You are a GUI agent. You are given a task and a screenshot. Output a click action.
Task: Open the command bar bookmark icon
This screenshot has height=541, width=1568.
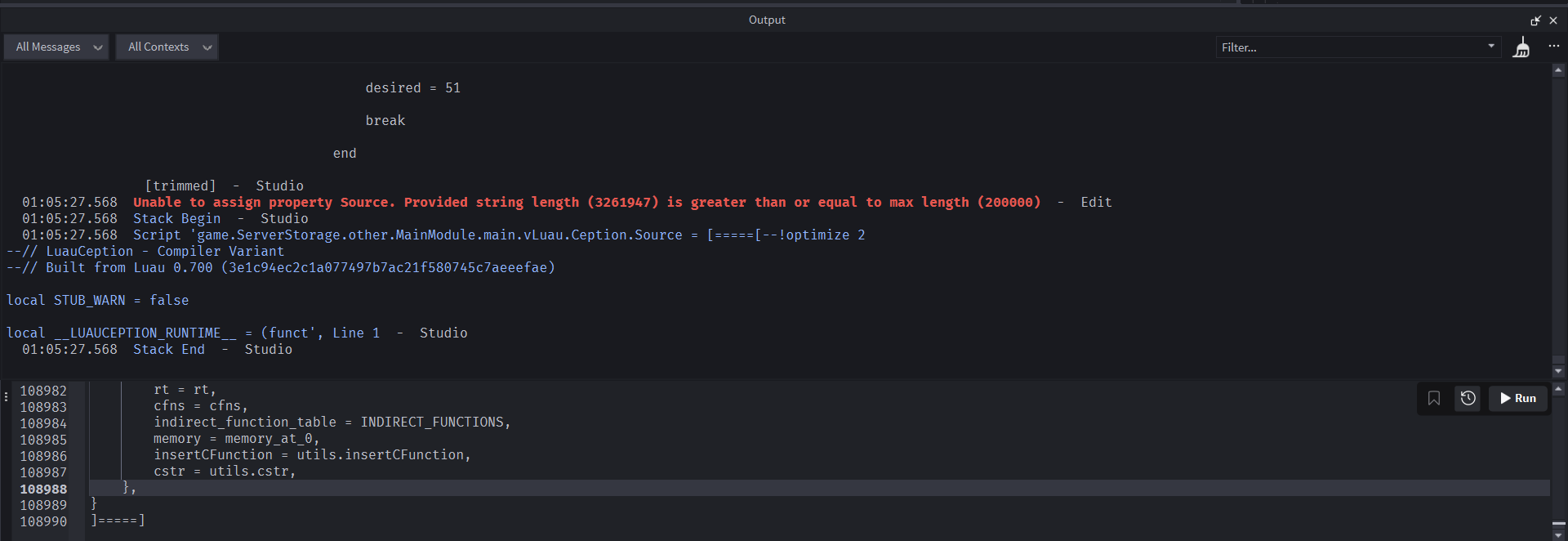(x=1434, y=398)
